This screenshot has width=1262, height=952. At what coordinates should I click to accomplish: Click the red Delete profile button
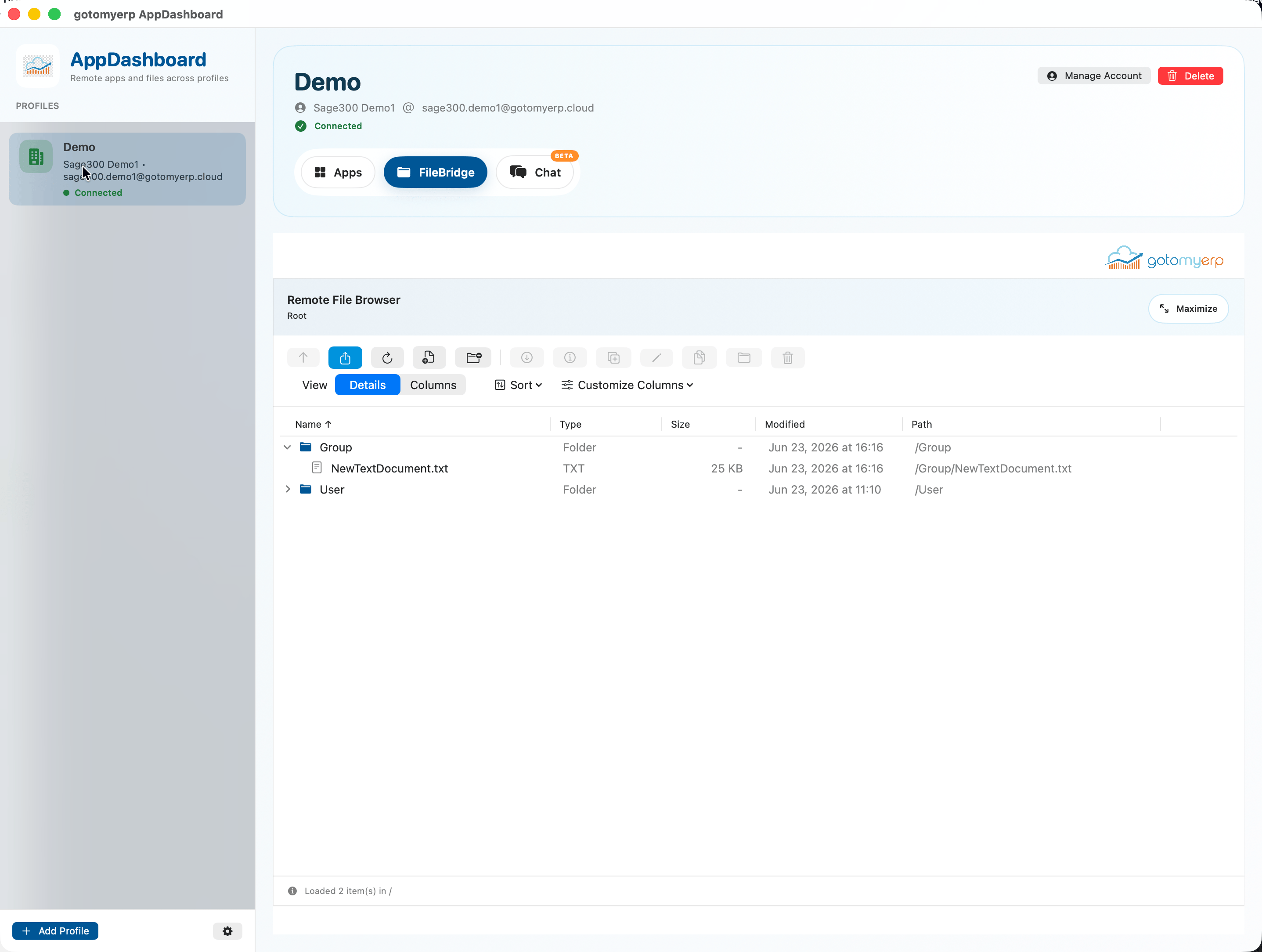point(1190,76)
